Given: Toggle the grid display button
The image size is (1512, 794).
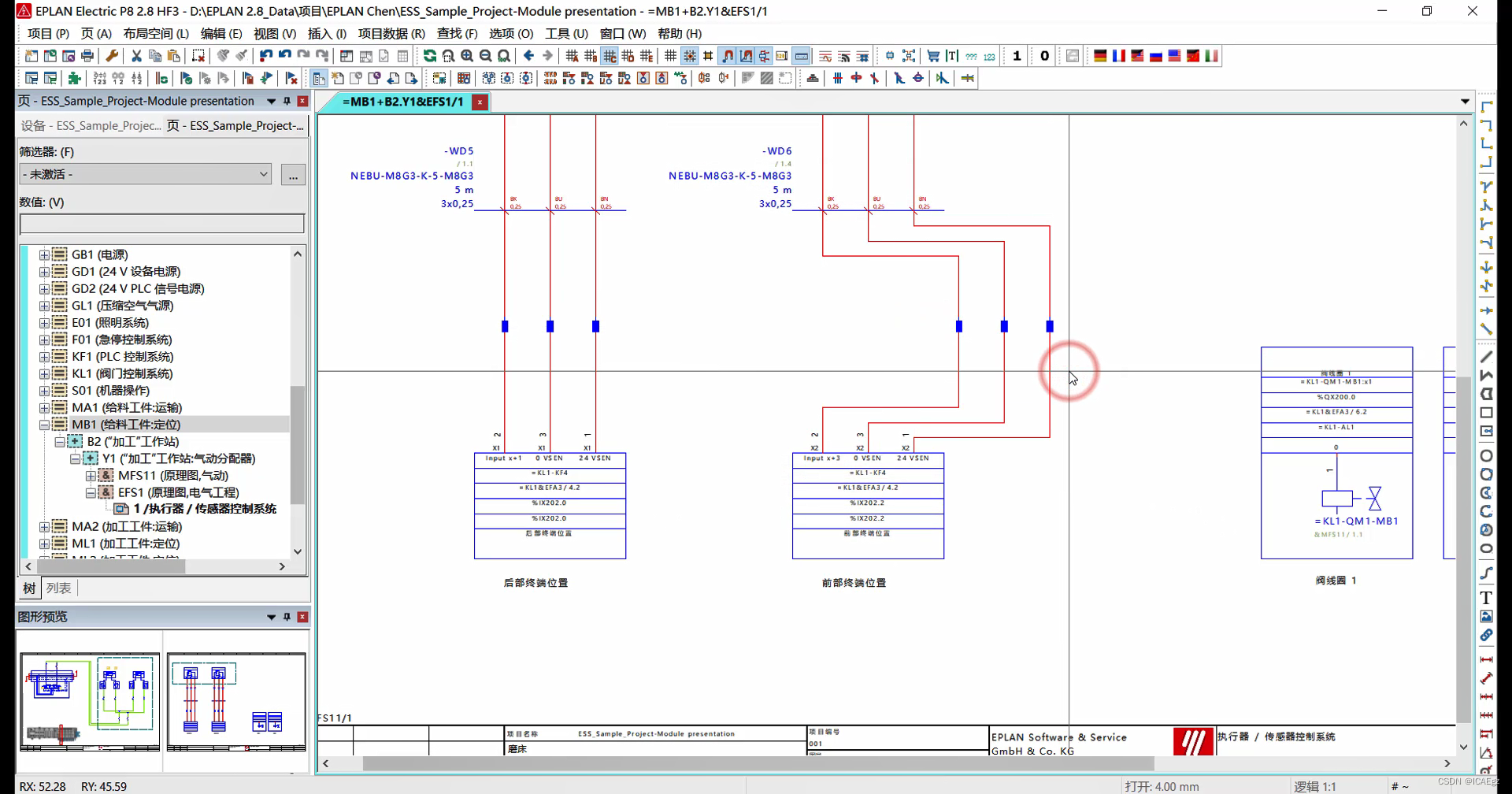Looking at the screenshot, I should tap(670, 56).
